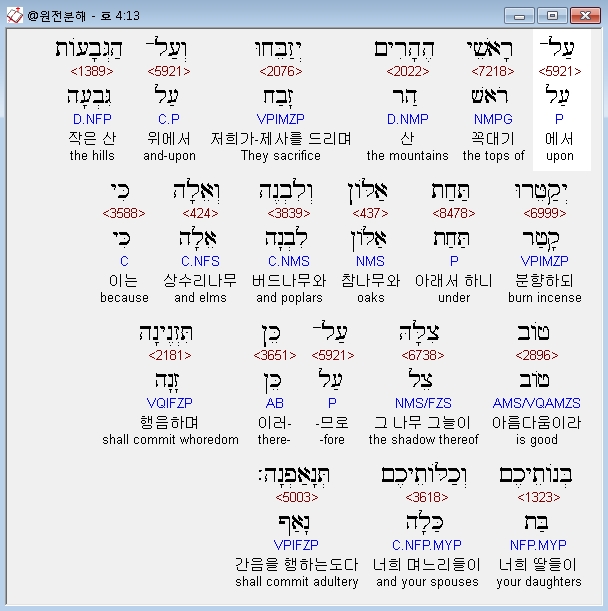This screenshot has width=608, height=611.
Task: Select parsing code C.NMS
Action: [289, 261]
